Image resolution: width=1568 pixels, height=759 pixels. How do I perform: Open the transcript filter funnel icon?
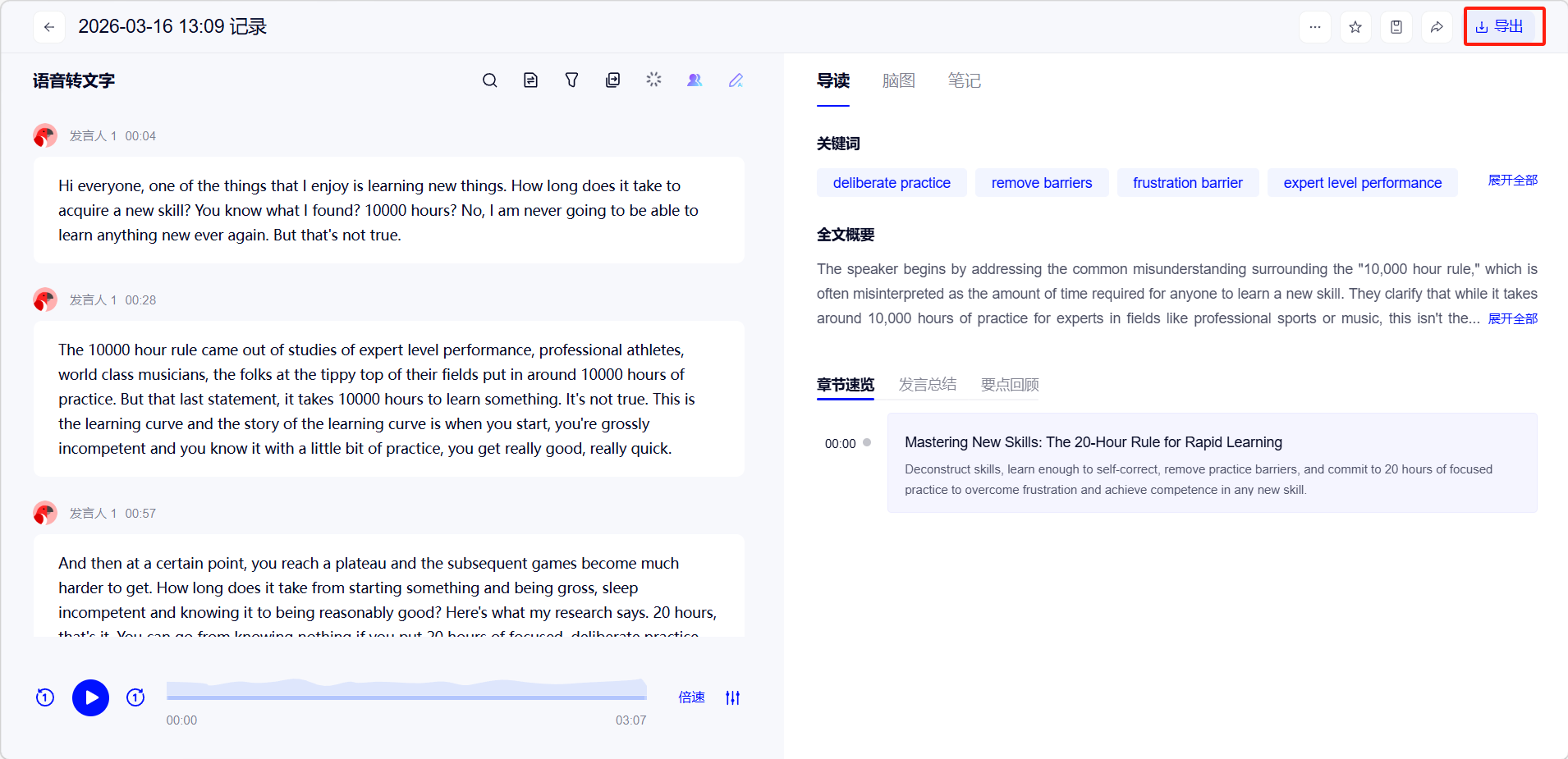571,80
